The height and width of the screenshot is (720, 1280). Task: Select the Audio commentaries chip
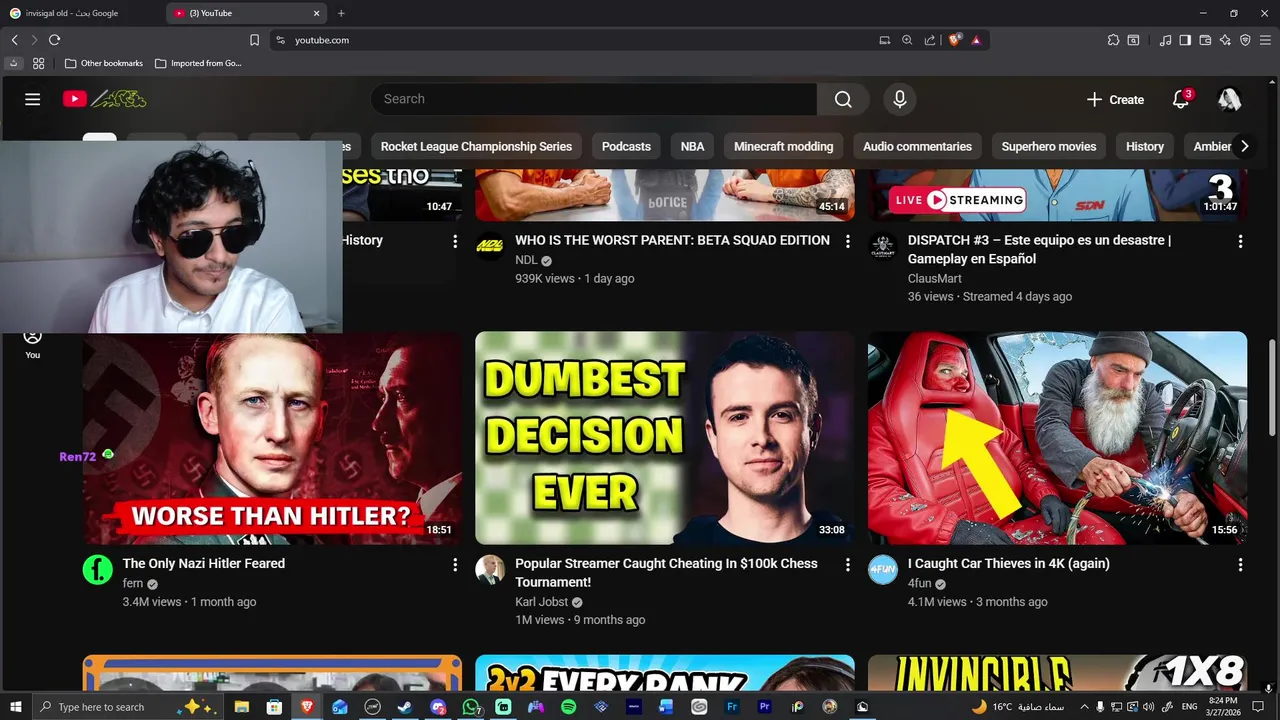click(917, 146)
